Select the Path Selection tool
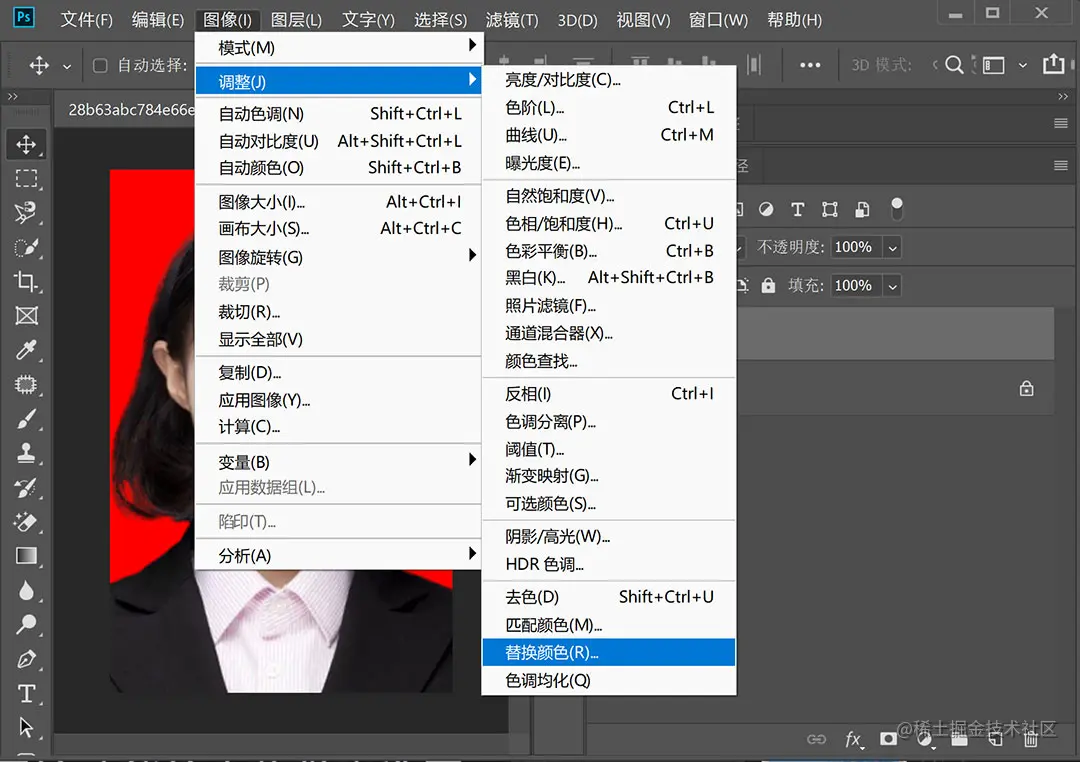This screenshot has height=762, width=1080. [x=26, y=728]
